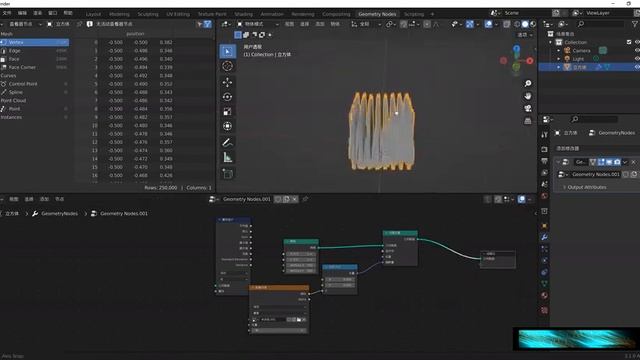The height and width of the screenshot is (360, 640).
Task: Toggle modifier show in render camera button
Action: point(617,162)
